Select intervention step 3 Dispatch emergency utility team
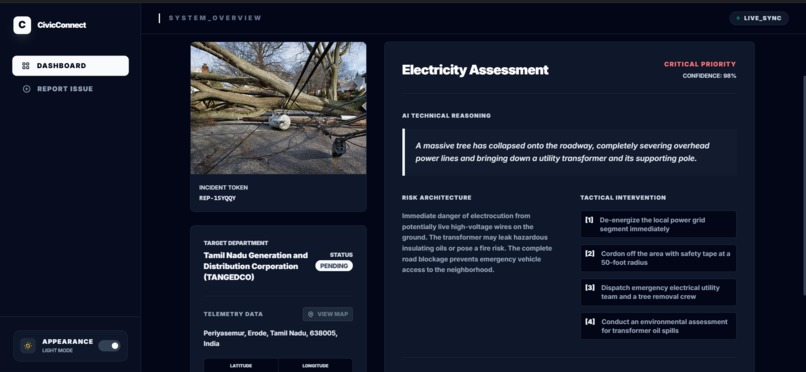806x372 pixels. [658, 292]
